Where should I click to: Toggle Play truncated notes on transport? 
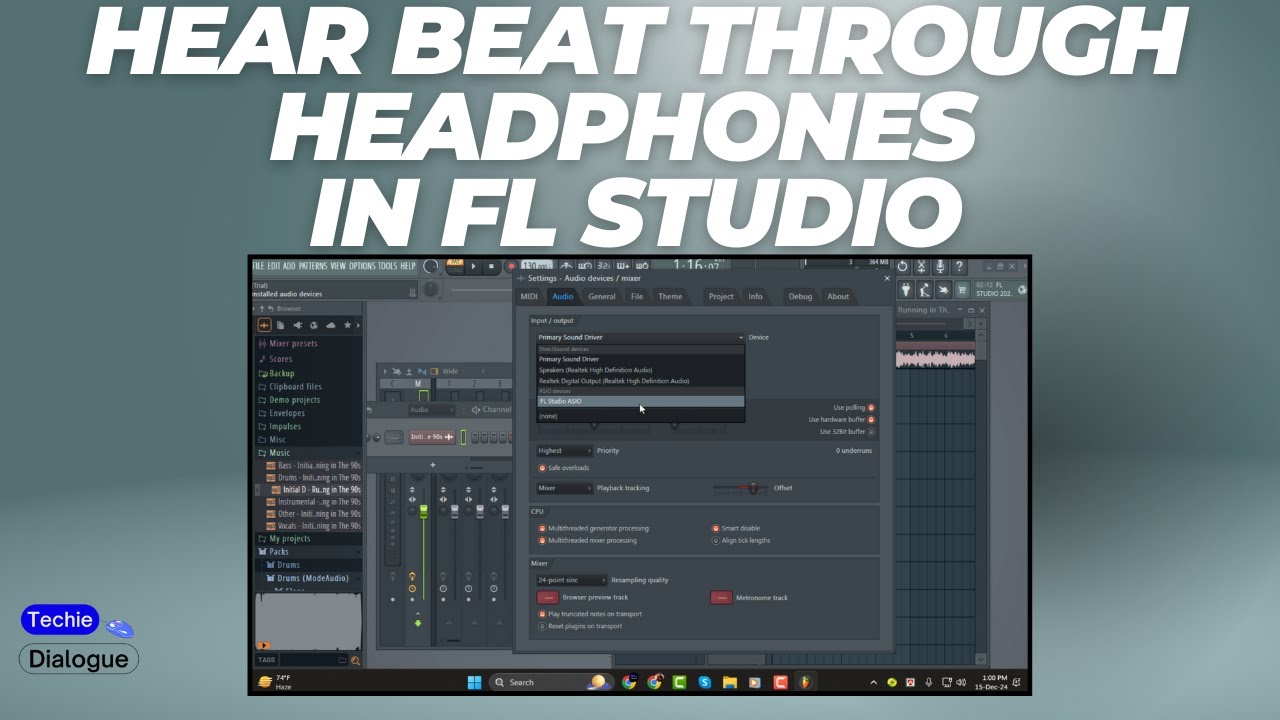(543, 614)
